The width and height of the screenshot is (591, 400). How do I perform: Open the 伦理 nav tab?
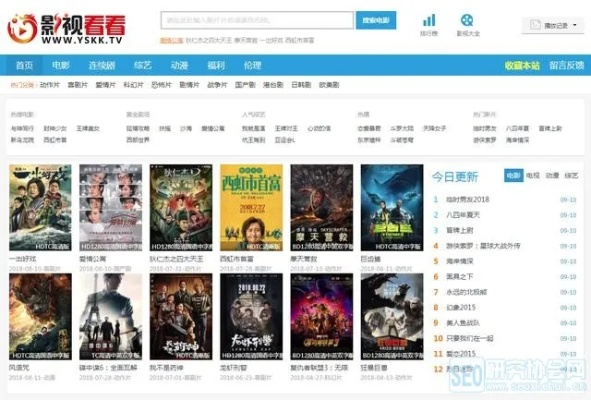pos(253,65)
